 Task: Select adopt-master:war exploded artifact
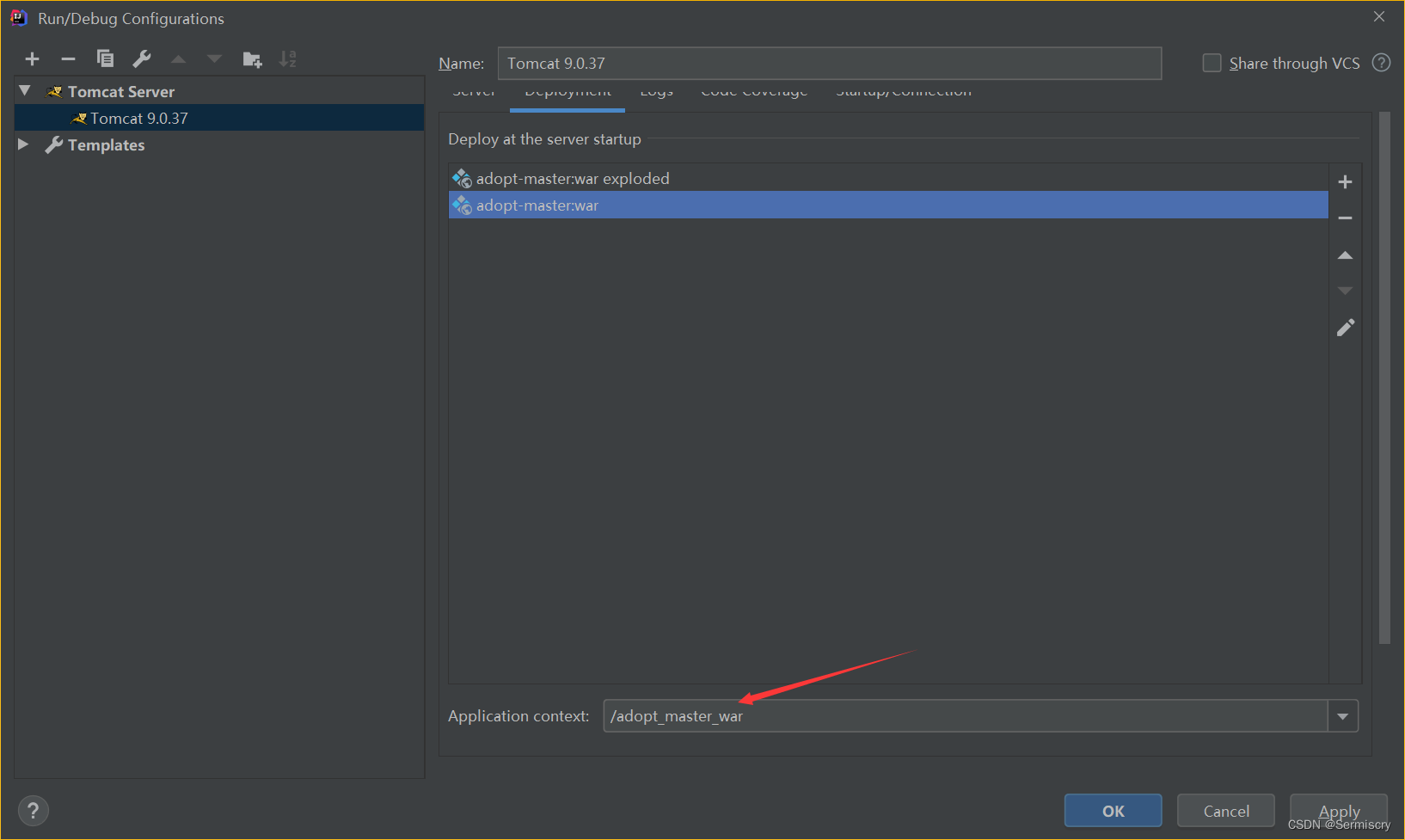[888, 178]
